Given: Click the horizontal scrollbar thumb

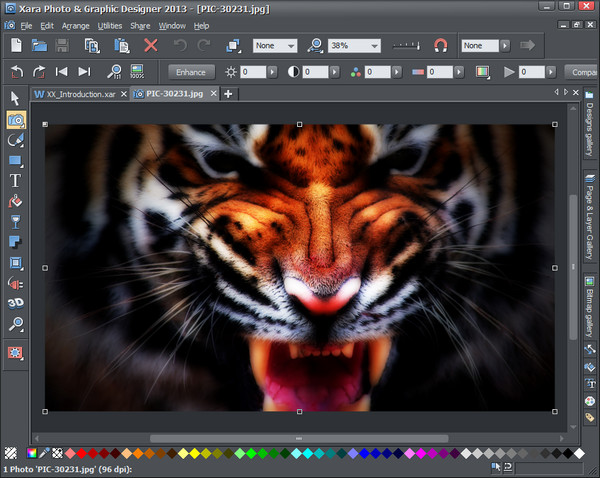Looking at the screenshot, I should 299,438.
